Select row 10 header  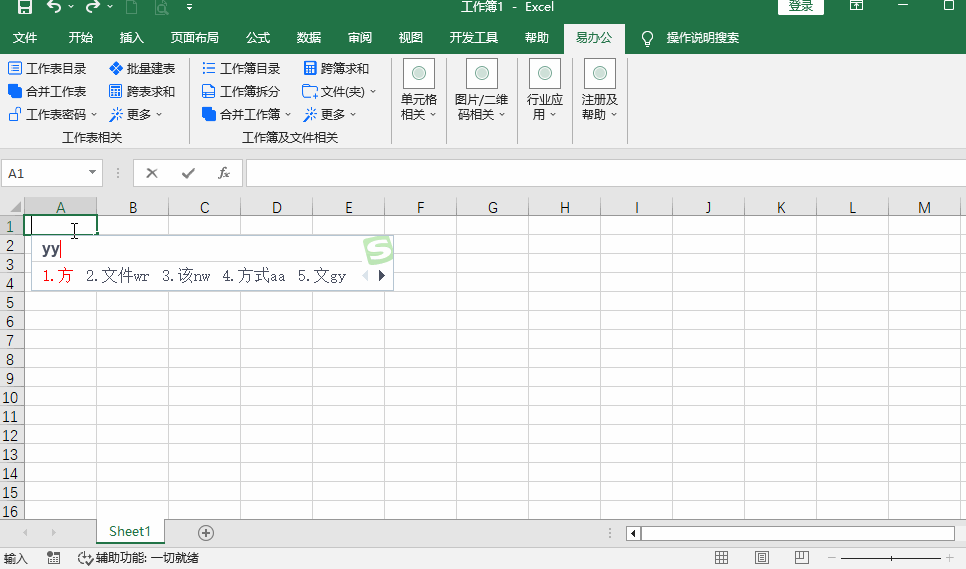point(10,397)
